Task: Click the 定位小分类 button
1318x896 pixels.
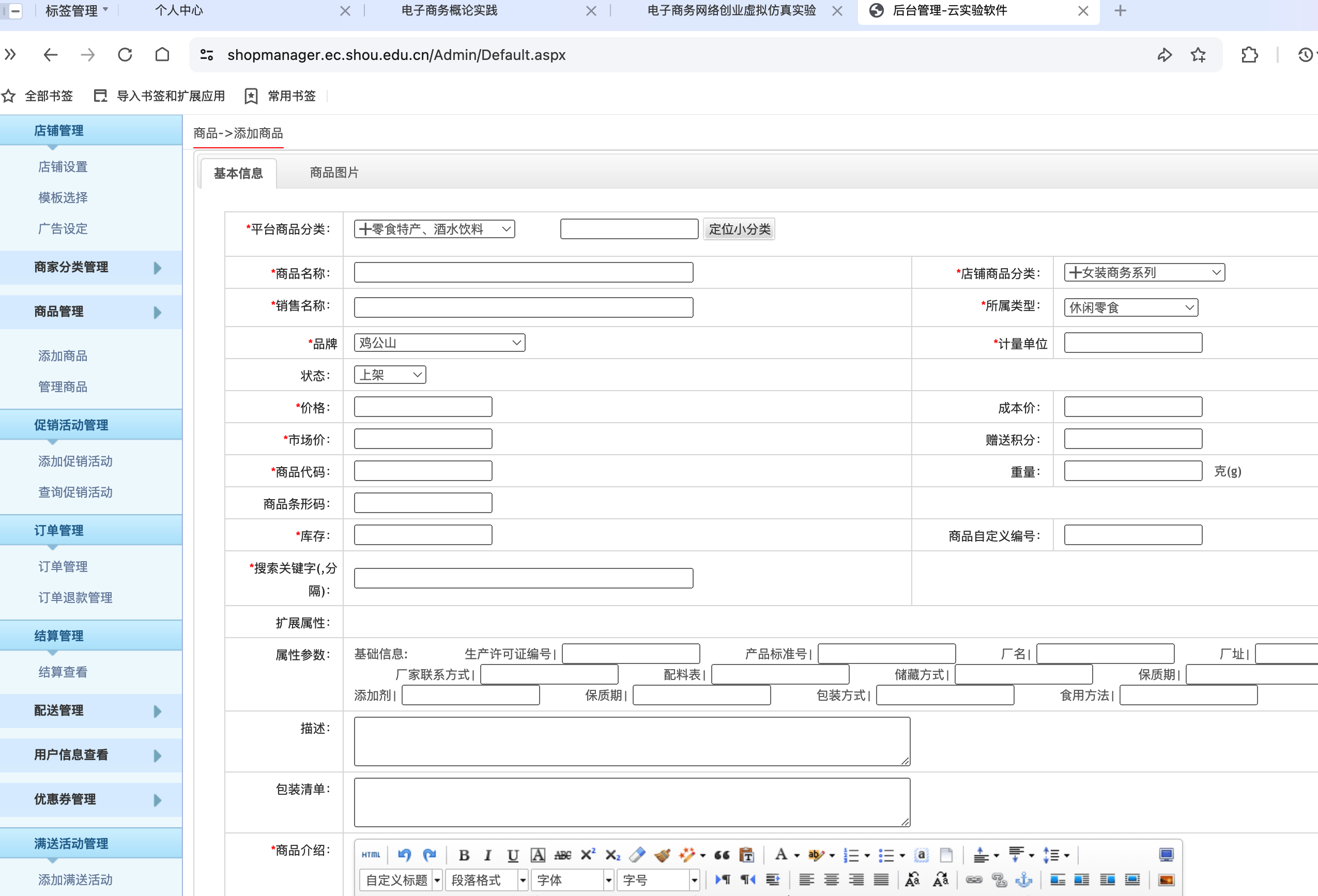Action: 739,229
